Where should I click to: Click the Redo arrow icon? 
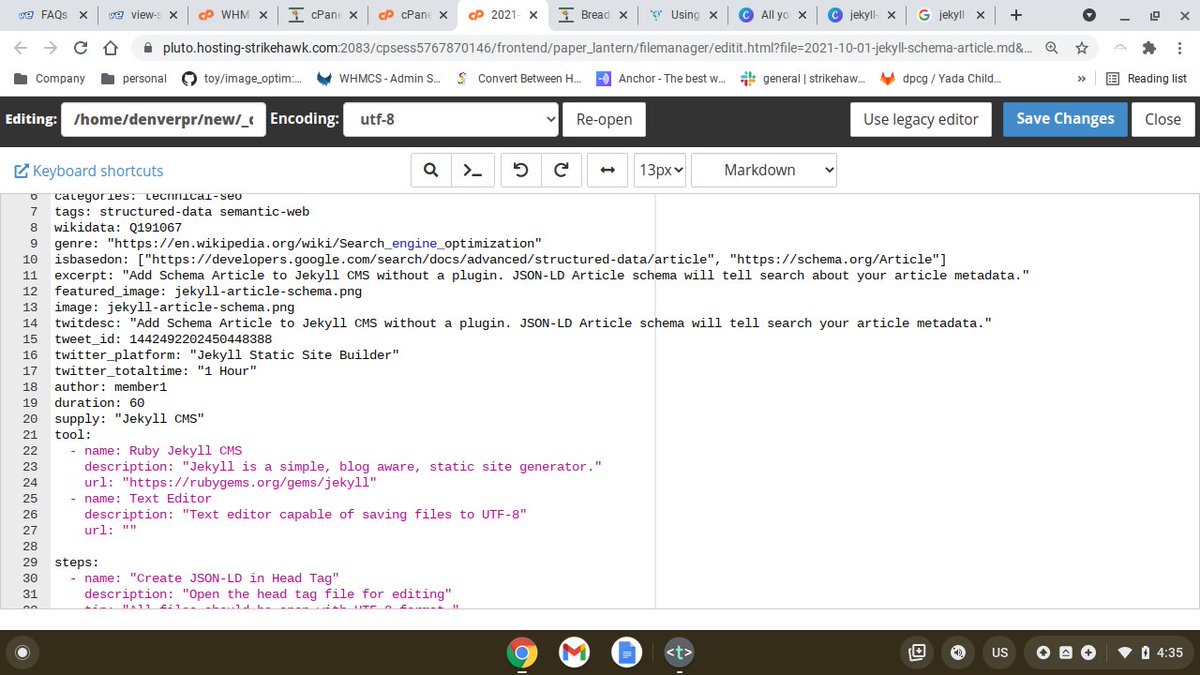[560, 170]
